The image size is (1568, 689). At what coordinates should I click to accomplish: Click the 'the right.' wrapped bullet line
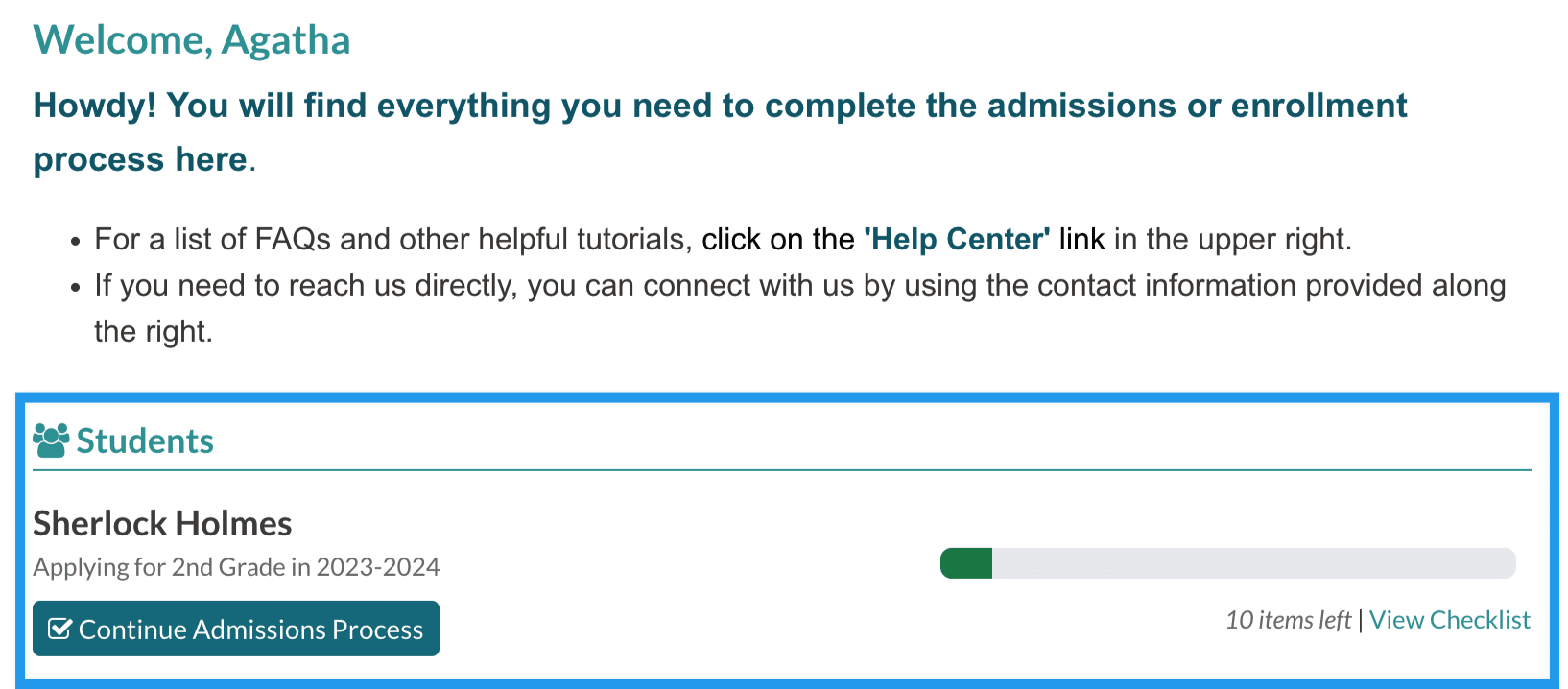click(153, 332)
